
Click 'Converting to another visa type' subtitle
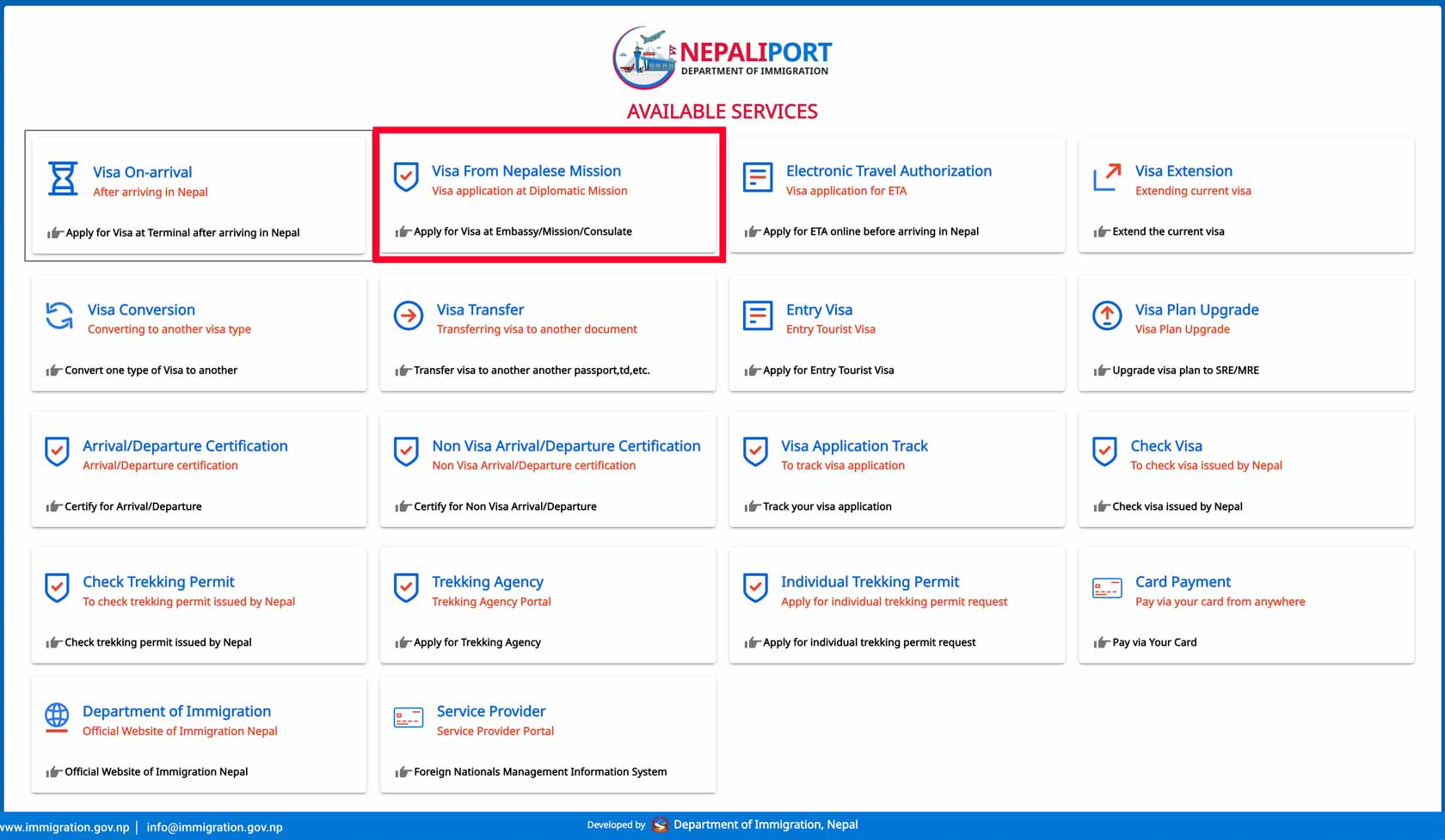169,329
